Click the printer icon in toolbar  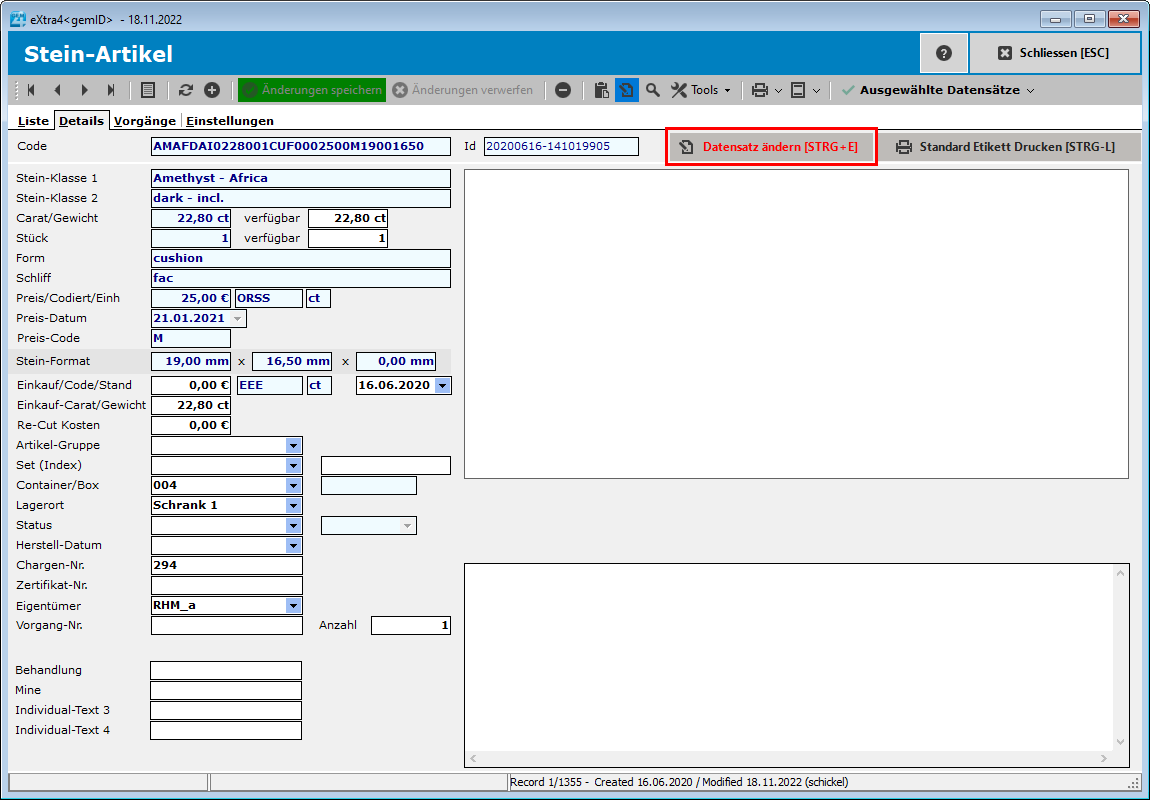click(x=760, y=90)
